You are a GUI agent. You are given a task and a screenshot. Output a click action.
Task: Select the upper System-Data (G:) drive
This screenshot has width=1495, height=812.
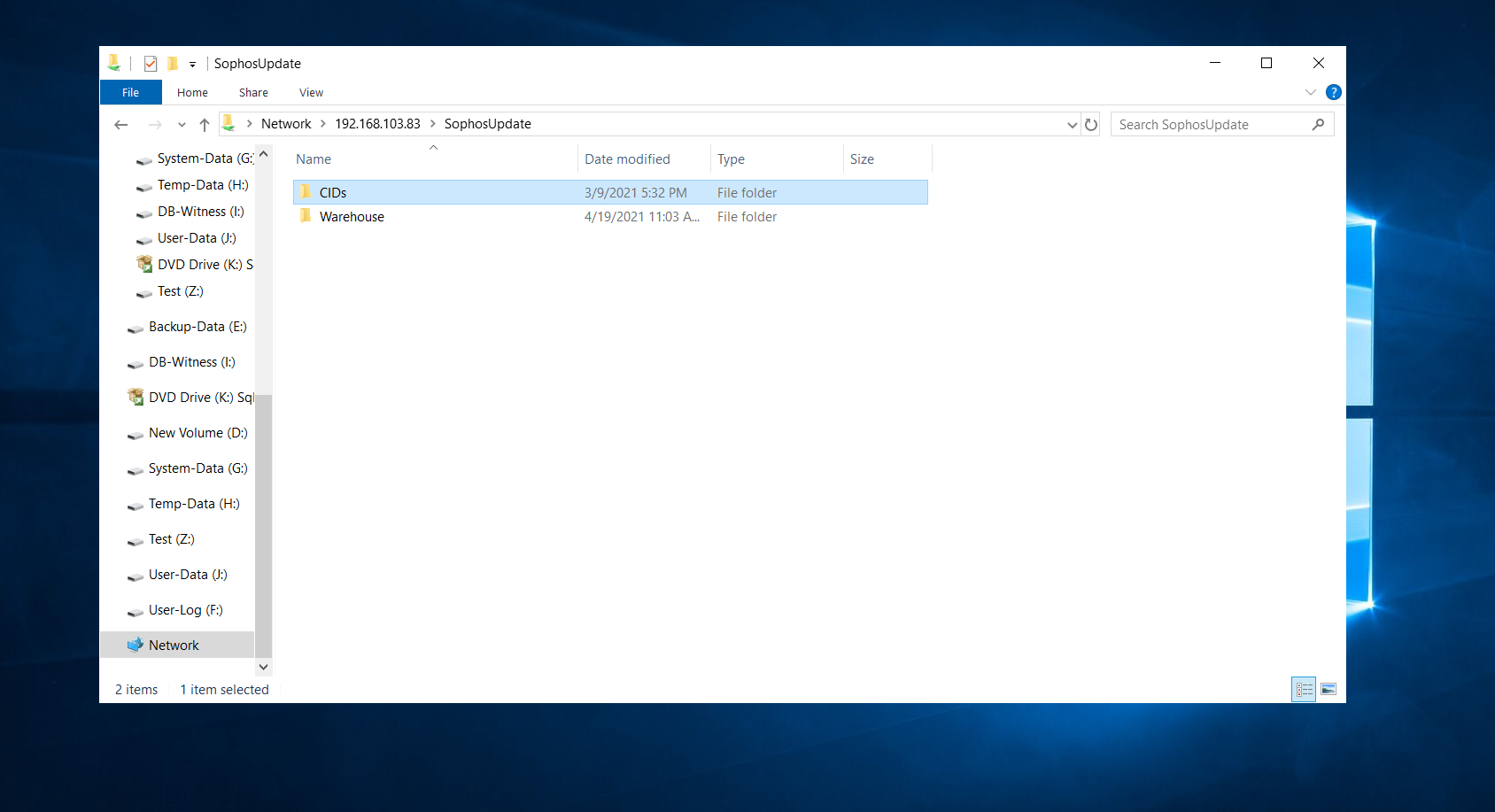pyautogui.click(x=195, y=159)
